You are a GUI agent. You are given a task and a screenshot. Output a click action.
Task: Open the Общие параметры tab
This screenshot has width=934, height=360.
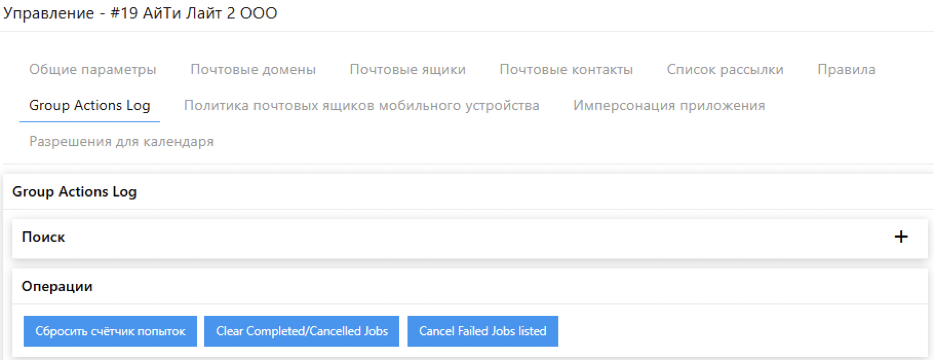point(93,70)
